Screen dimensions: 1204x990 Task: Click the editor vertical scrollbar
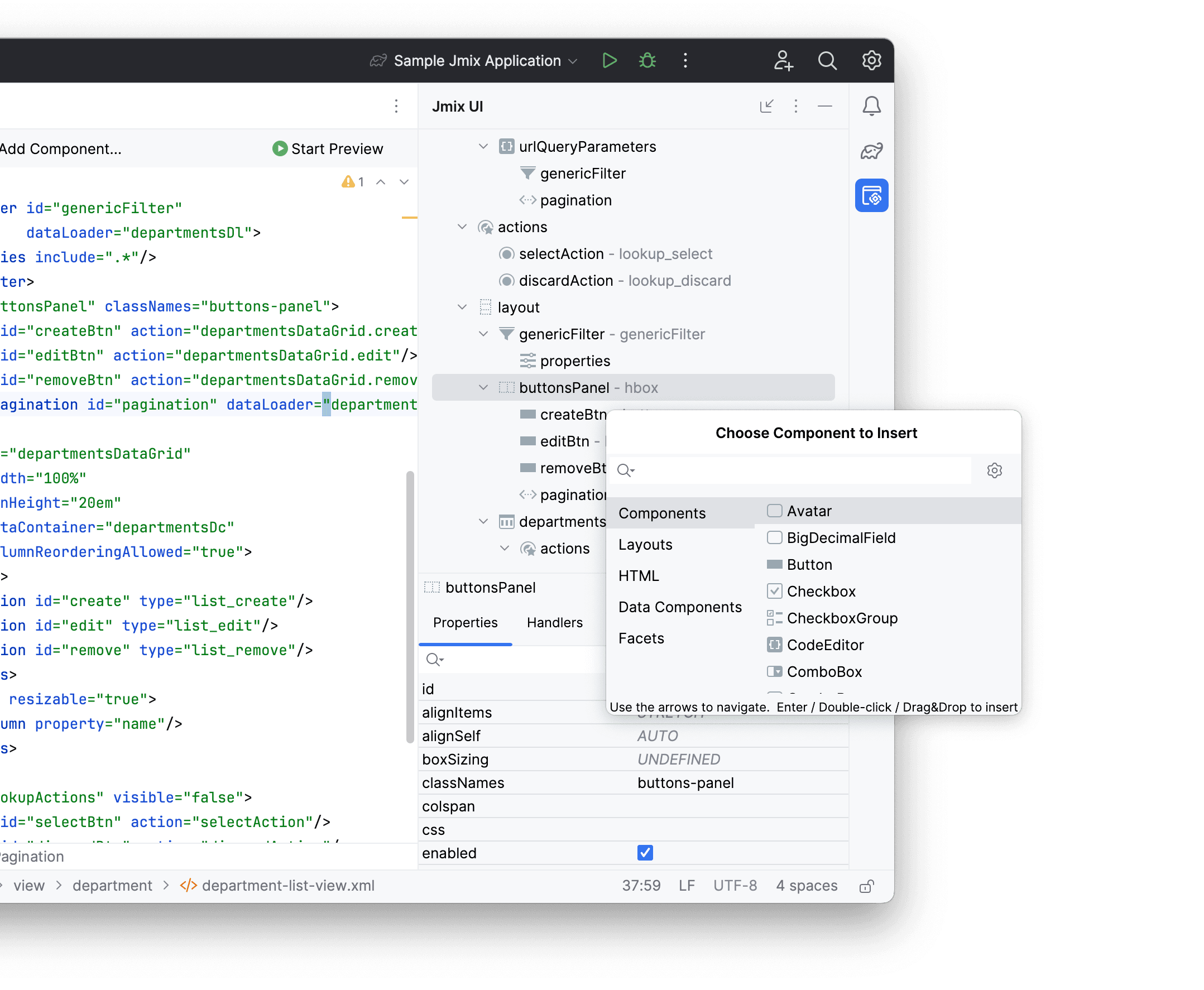click(409, 607)
